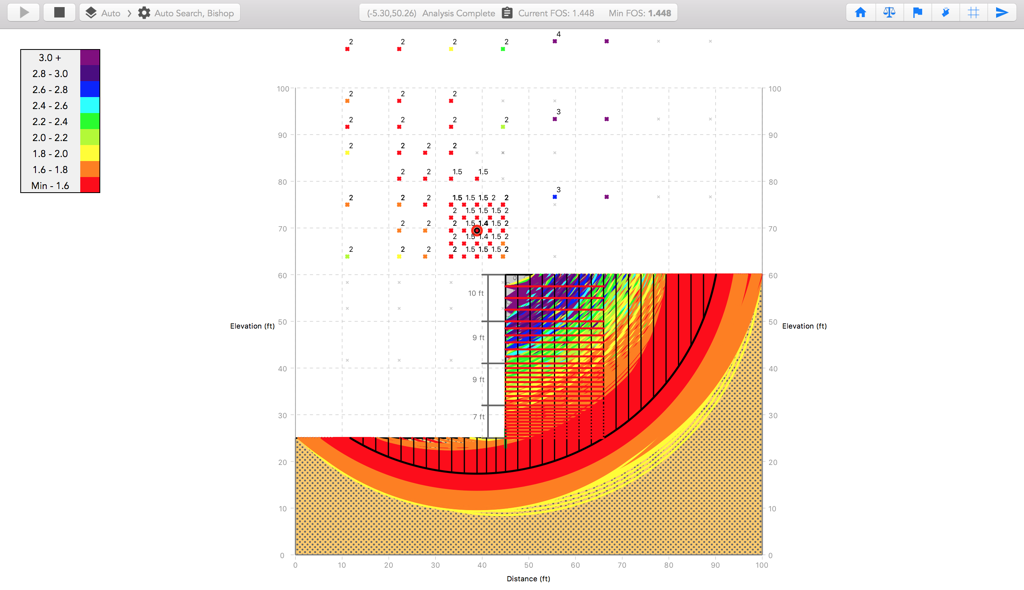Click the green 2.2 - 2.4 legend swatch
The height and width of the screenshot is (590, 1024).
(x=90, y=122)
